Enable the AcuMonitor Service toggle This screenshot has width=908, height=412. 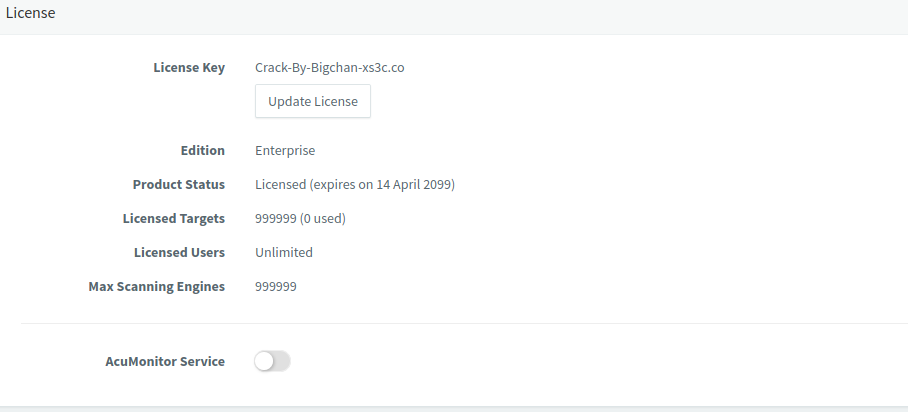click(x=272, y=361)
